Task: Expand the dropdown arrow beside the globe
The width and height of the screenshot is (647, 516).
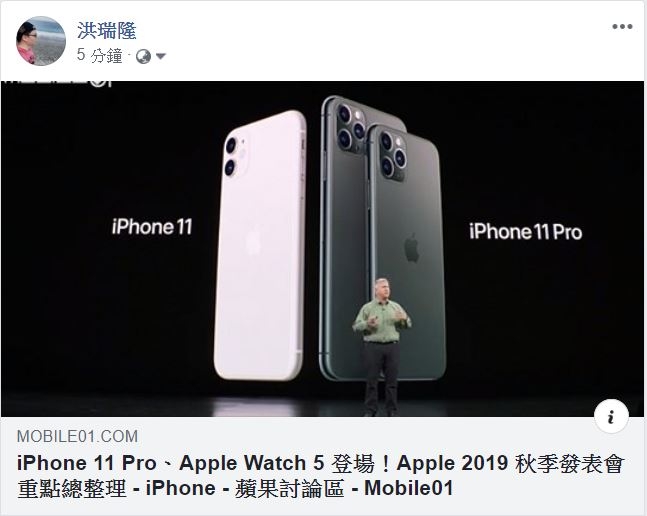Action: (x=161, y=56)
